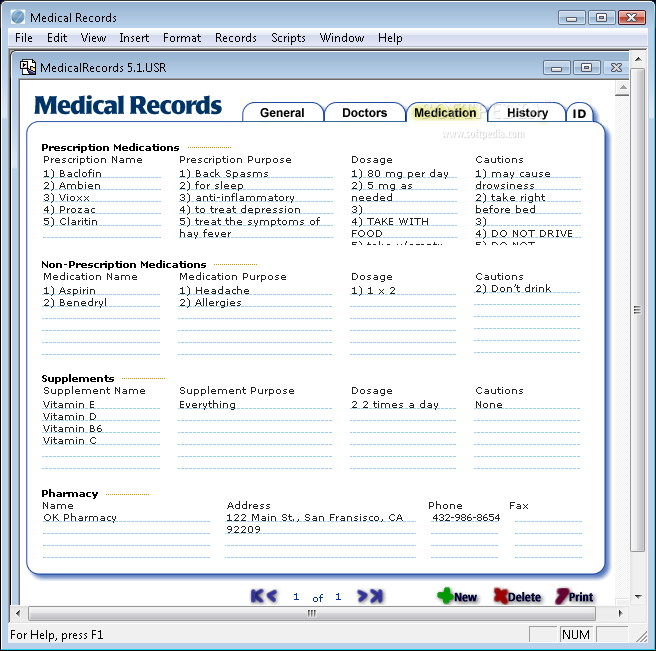The image size is (656, 651).
Task: Click the horizontal scrollbar left arrow
Action: tap(18, 613)
